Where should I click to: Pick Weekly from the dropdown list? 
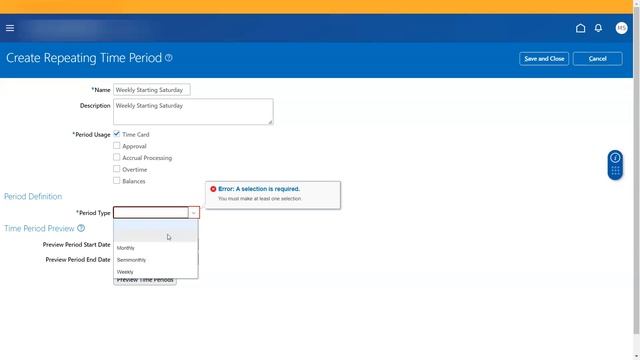click(156, 271)
